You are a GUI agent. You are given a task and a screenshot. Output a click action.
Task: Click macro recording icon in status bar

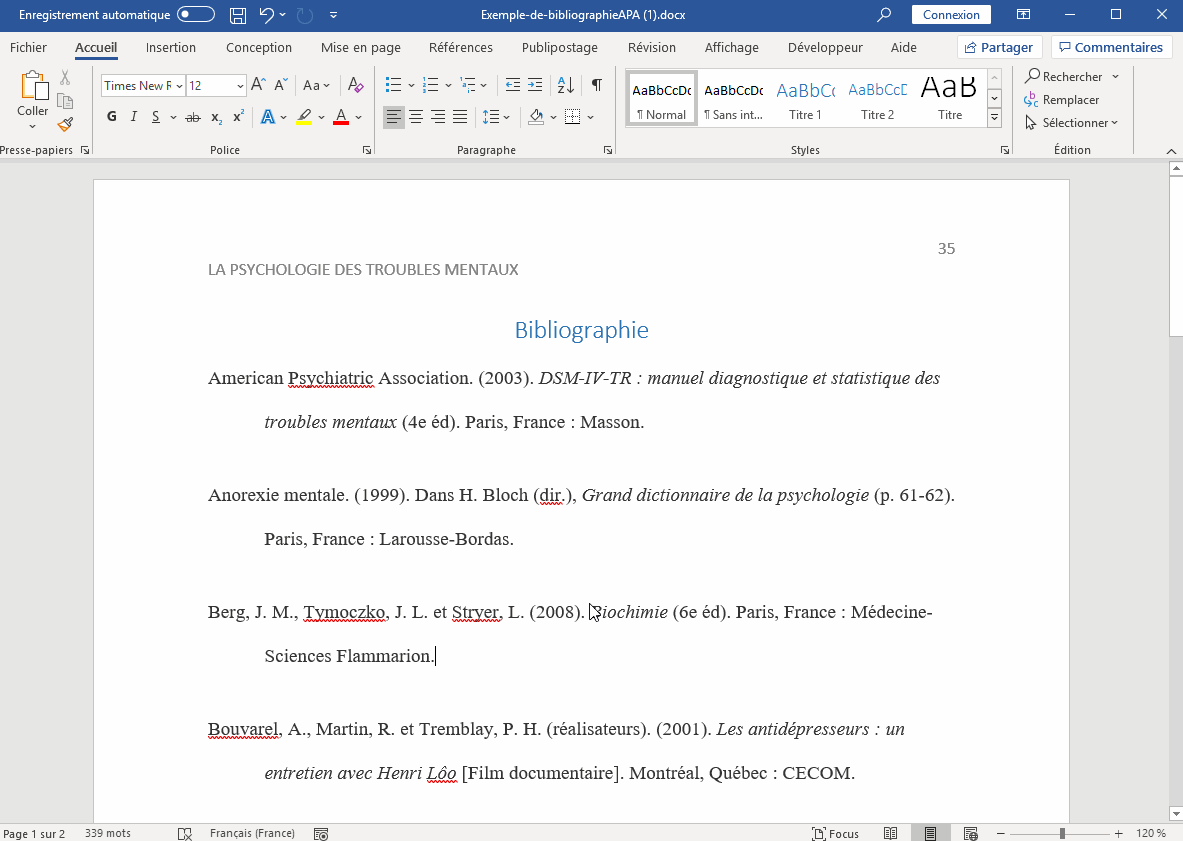coord(321,833)
